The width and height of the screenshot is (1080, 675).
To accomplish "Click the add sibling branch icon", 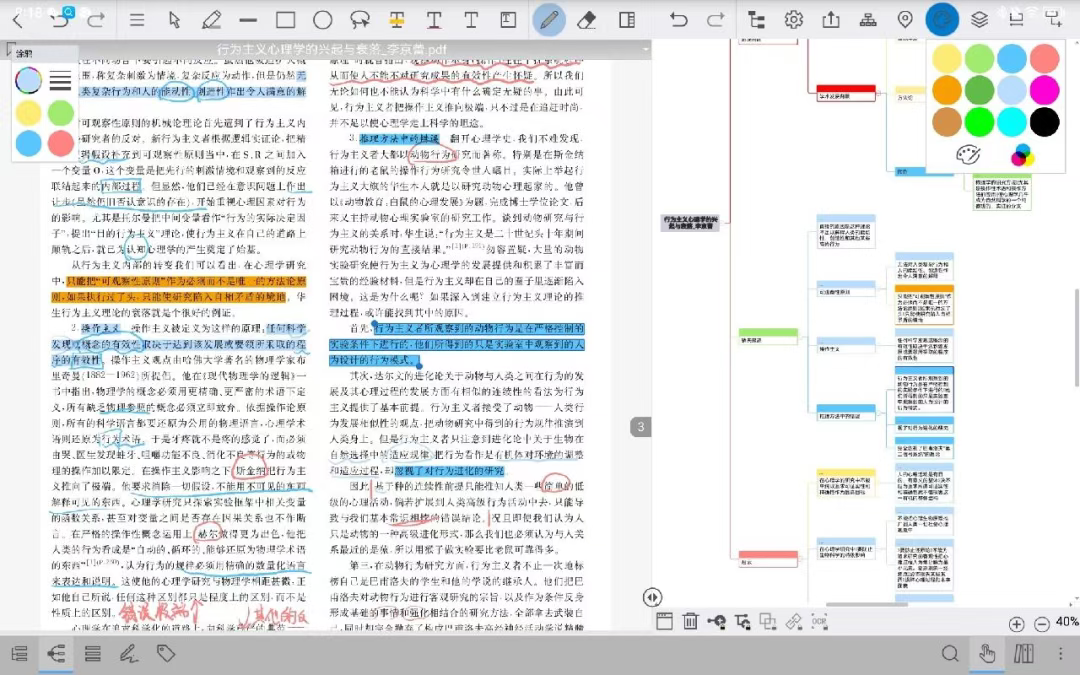I will (742, 622).
